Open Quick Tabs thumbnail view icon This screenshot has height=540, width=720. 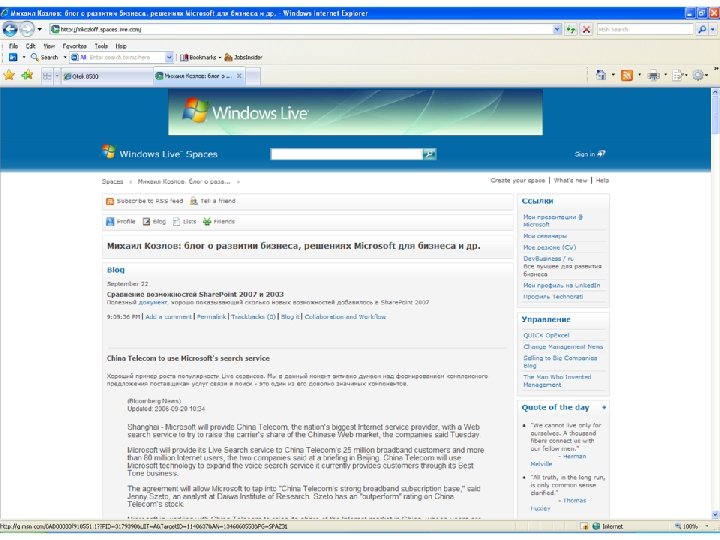pos(47,76)
